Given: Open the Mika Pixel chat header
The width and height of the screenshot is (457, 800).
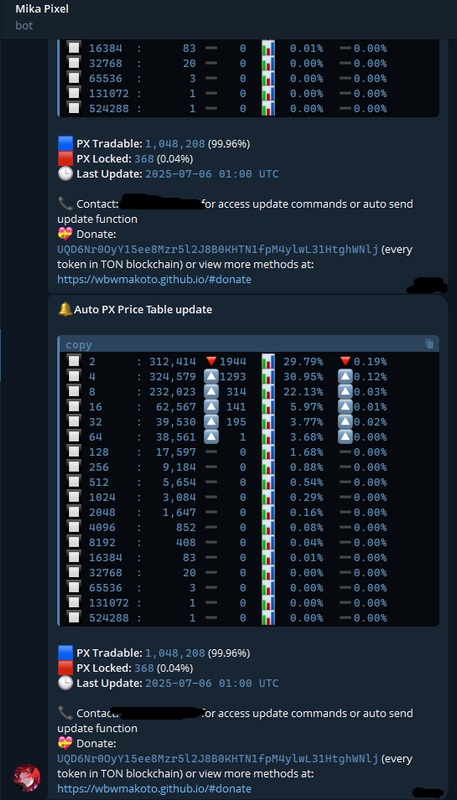Looking at the screenshot, I should (42, 9).
